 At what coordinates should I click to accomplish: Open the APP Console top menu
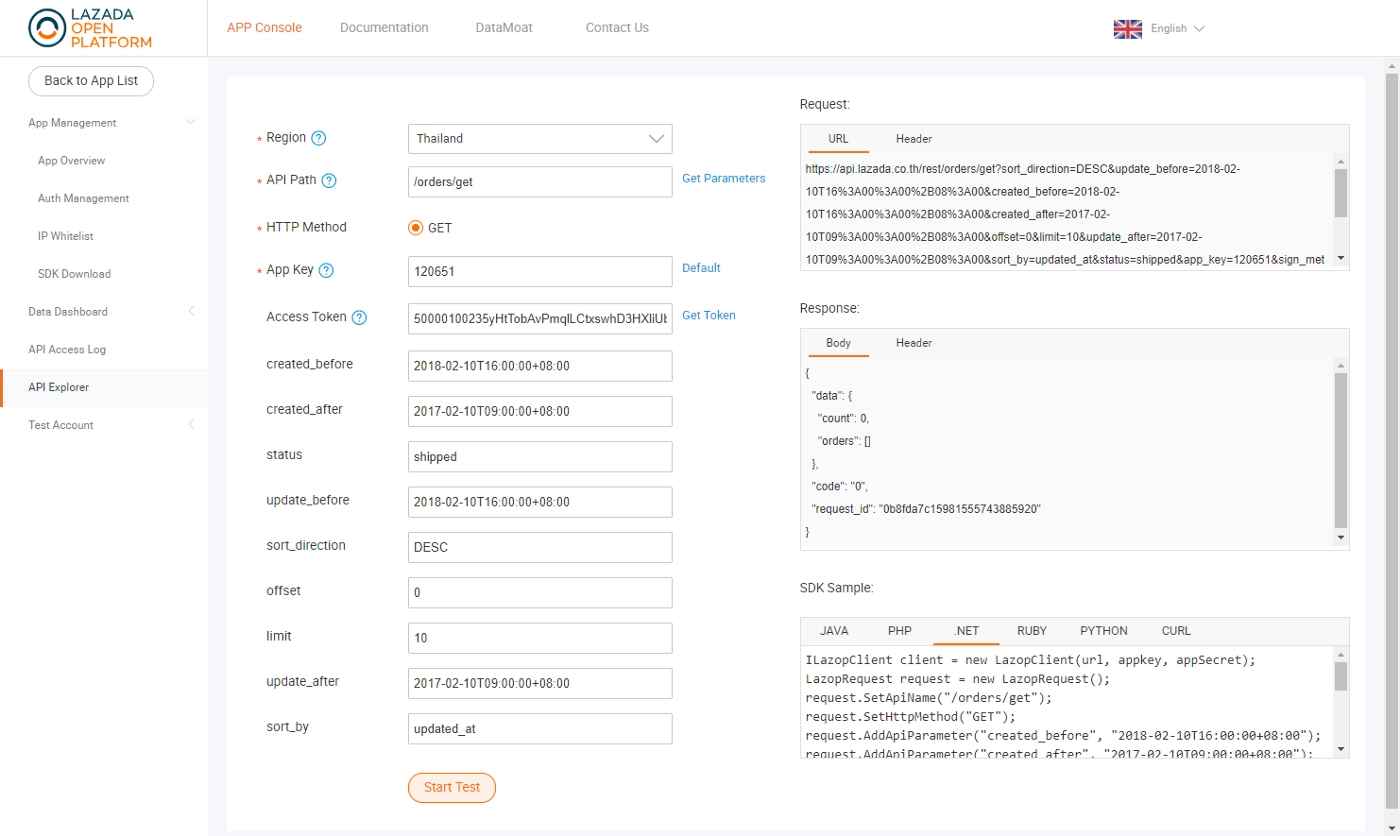tap(264, 28)
